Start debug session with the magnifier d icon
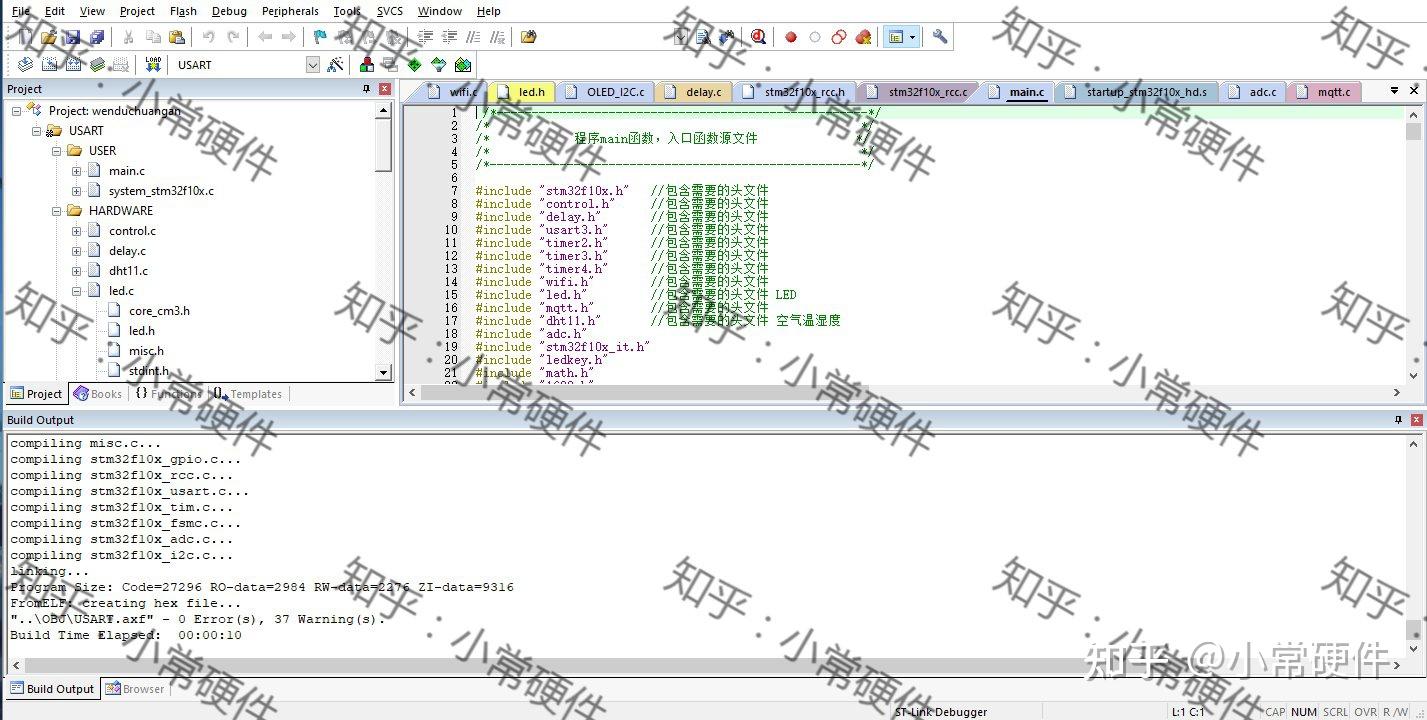Viewport: 1427px width, 720px height. tap(759, 37)
